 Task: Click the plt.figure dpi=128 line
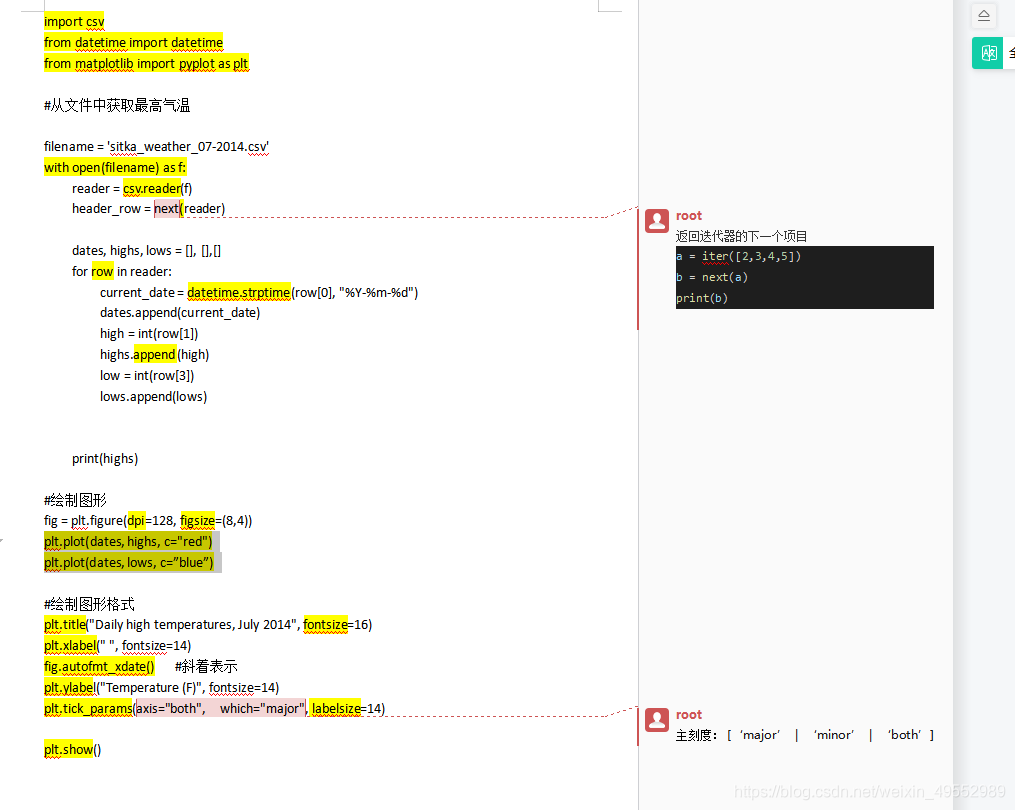coord(148,521)
